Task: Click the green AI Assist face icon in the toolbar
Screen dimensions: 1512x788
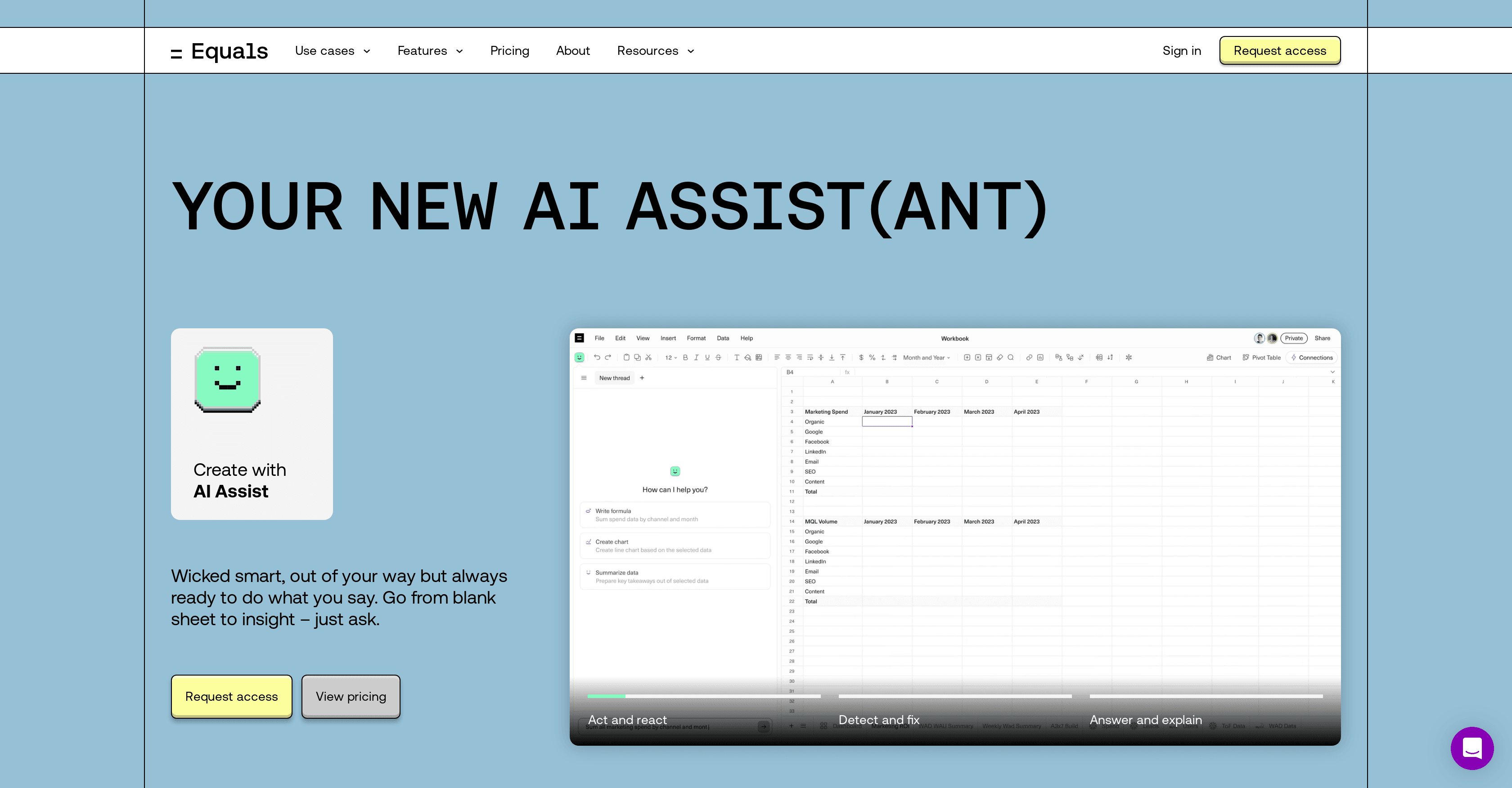Action: click(579, 357)
